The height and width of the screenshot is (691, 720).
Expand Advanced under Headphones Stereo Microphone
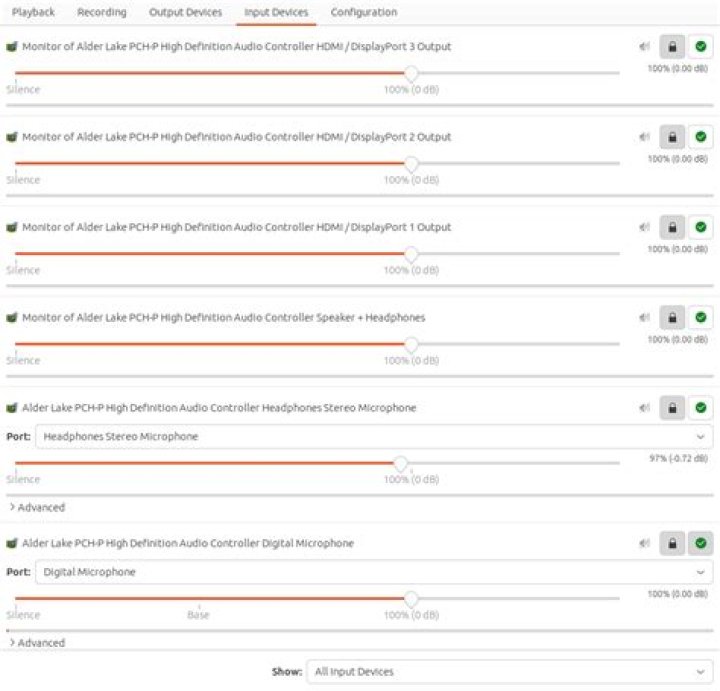click(x=38, y=507)
